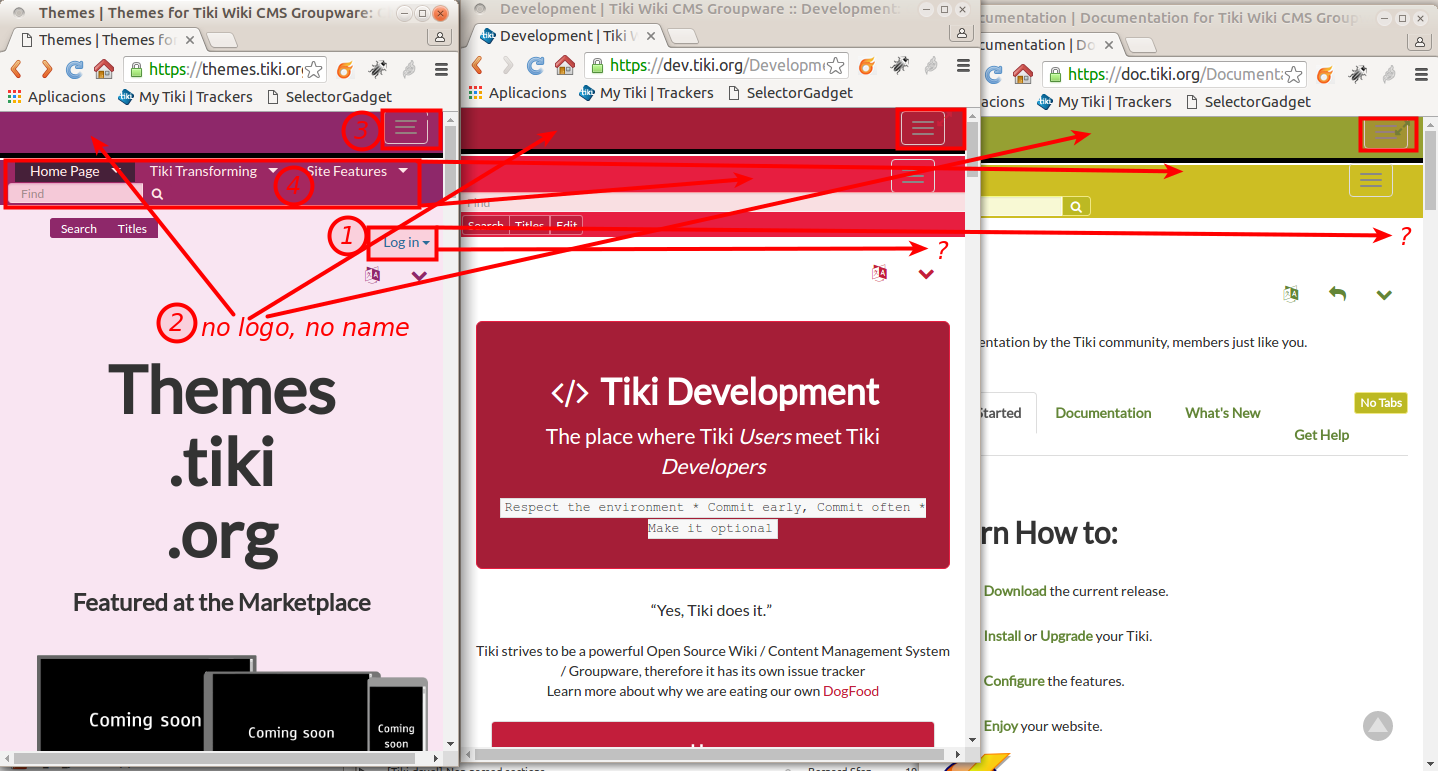Bookmark dev.tiki.org with the star icon
This screenshot has height=771, width=1438.
[836, 65]
